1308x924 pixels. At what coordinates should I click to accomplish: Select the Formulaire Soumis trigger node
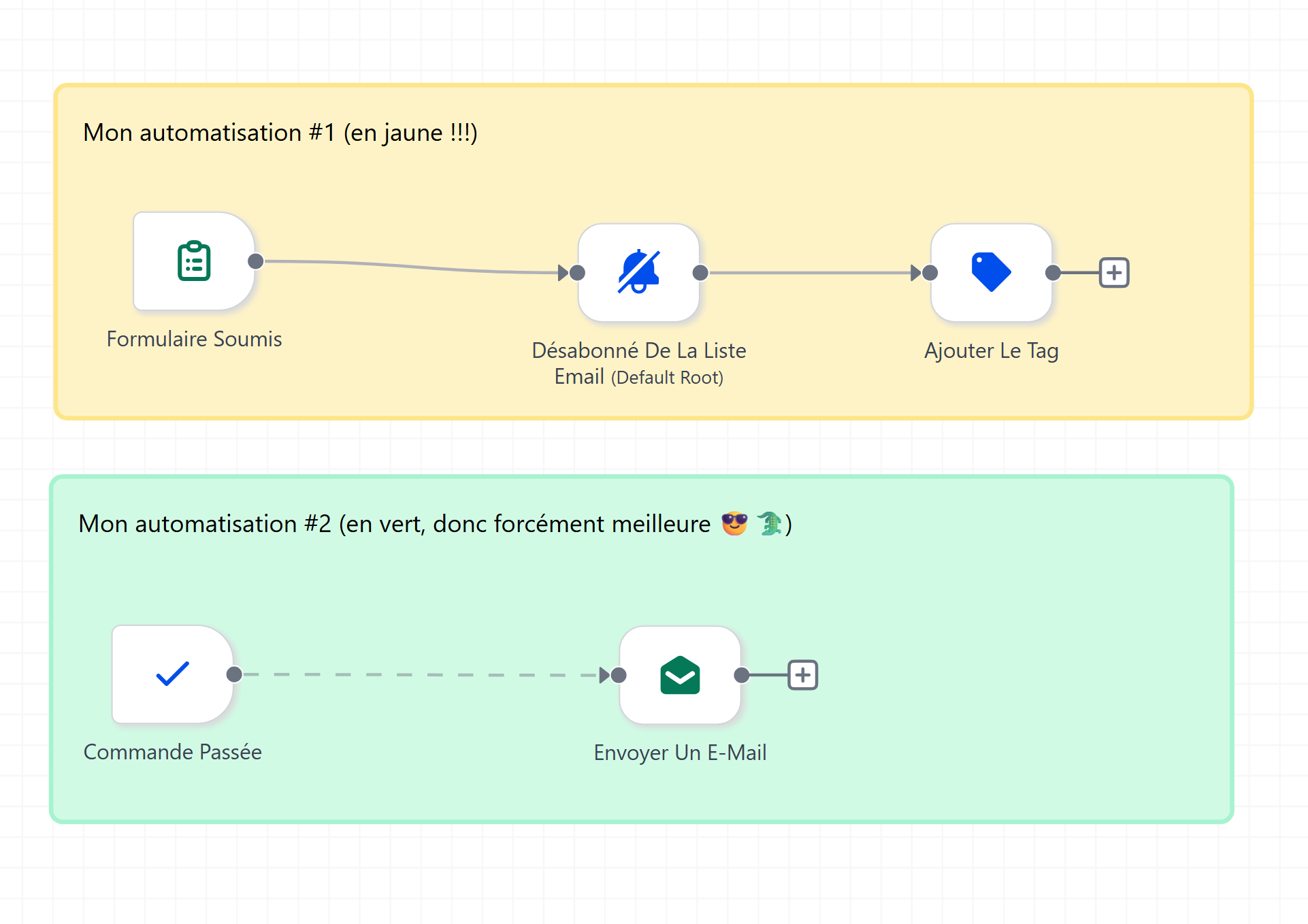(x=194, y=261)
